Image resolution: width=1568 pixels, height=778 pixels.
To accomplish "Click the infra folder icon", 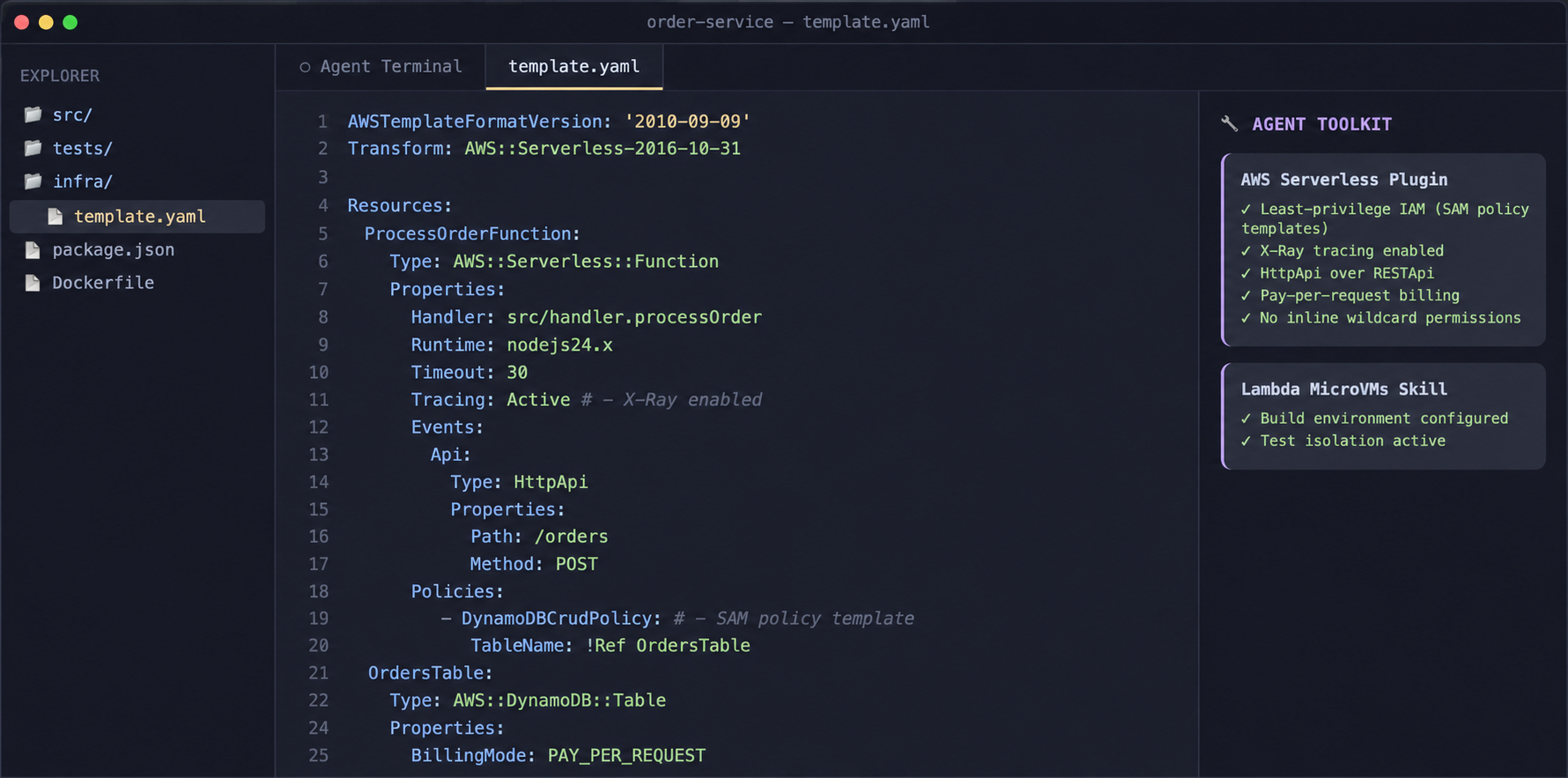I will click(x=33, y=182).
